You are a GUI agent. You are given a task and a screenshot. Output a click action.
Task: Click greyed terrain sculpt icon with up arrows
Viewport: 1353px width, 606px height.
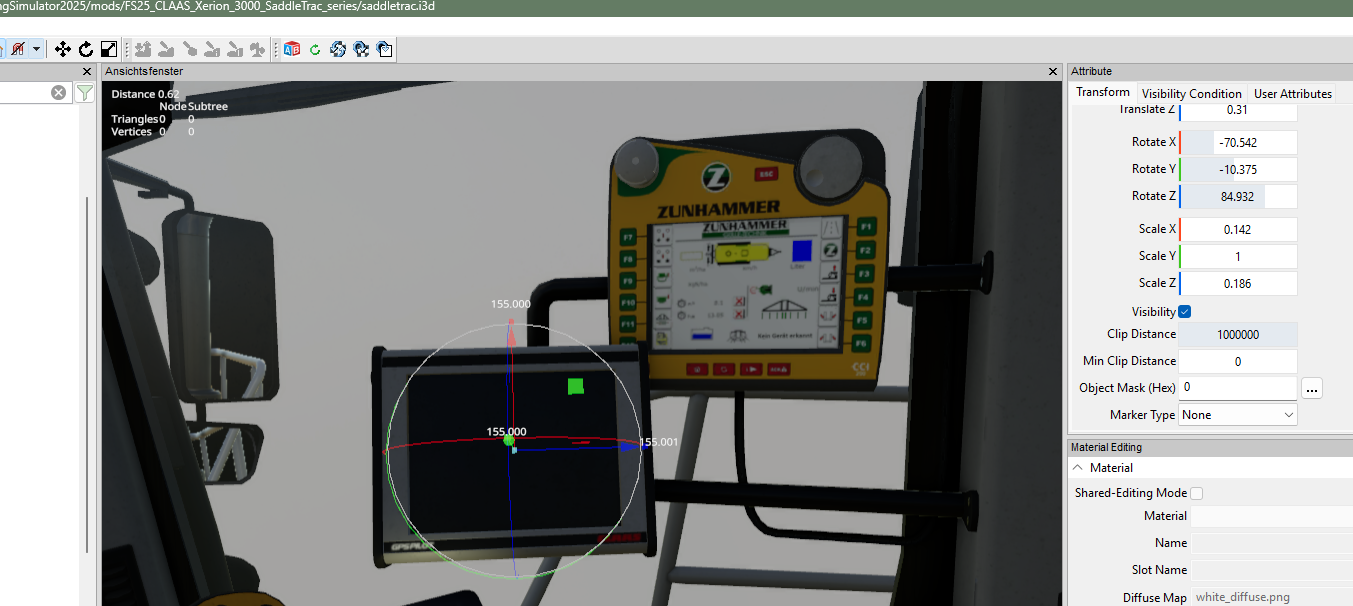143,49
